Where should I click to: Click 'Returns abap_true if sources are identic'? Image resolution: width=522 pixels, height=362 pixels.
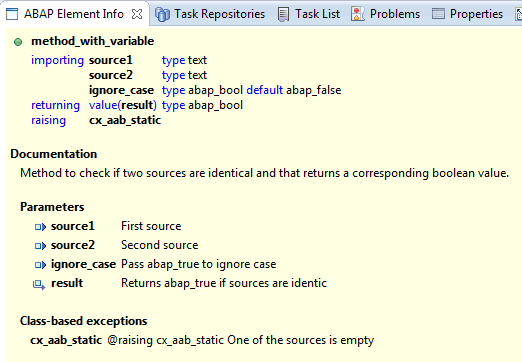[224, 283]
